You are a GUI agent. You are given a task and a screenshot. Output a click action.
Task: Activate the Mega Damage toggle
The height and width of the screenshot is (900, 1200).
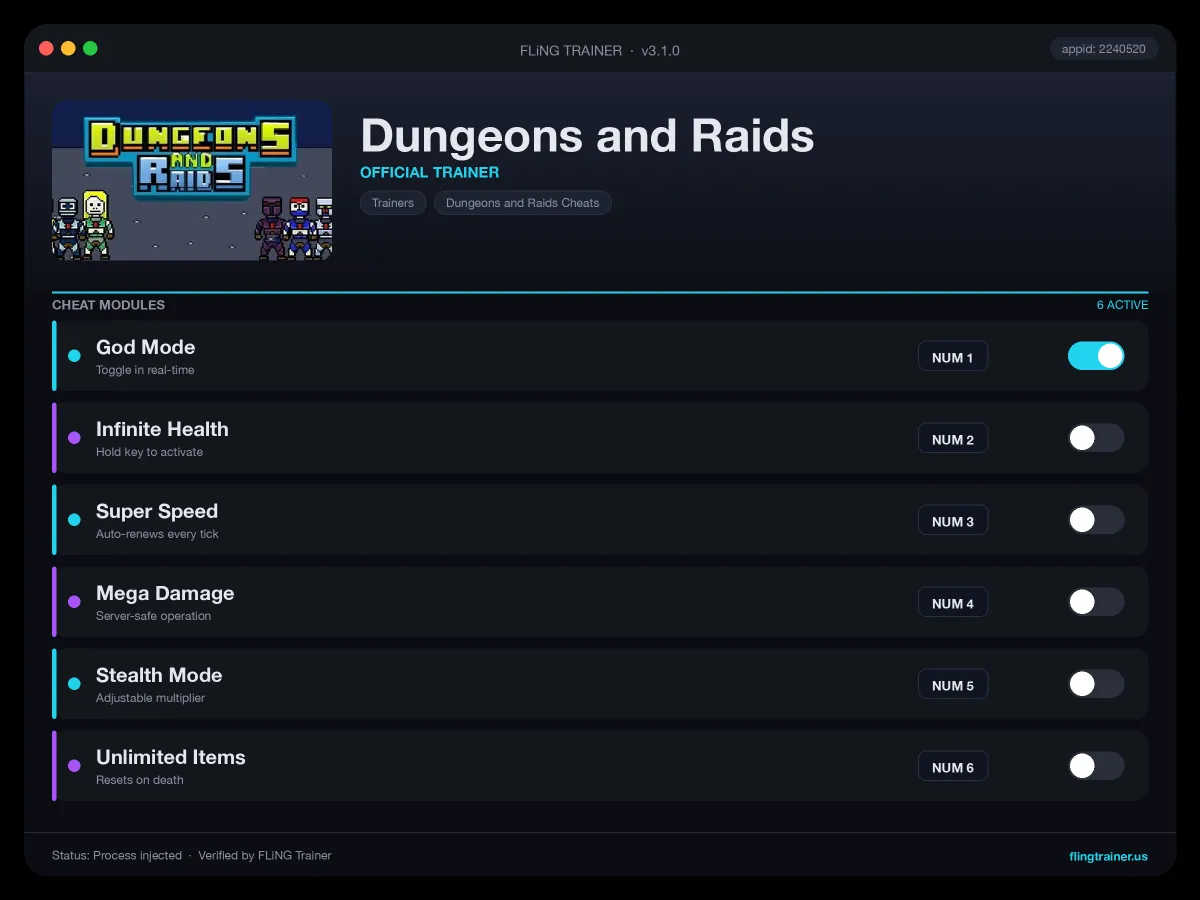click(1096, 602)
